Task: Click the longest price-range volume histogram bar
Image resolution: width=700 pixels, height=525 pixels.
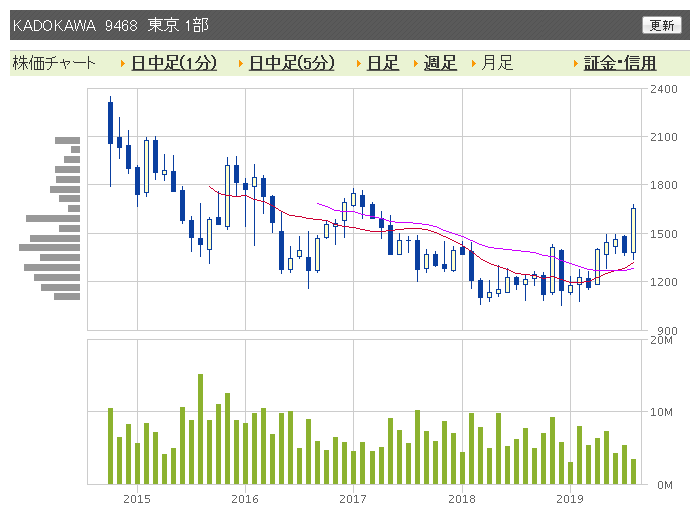Action: pyautogui.click(x=50, y=247)
